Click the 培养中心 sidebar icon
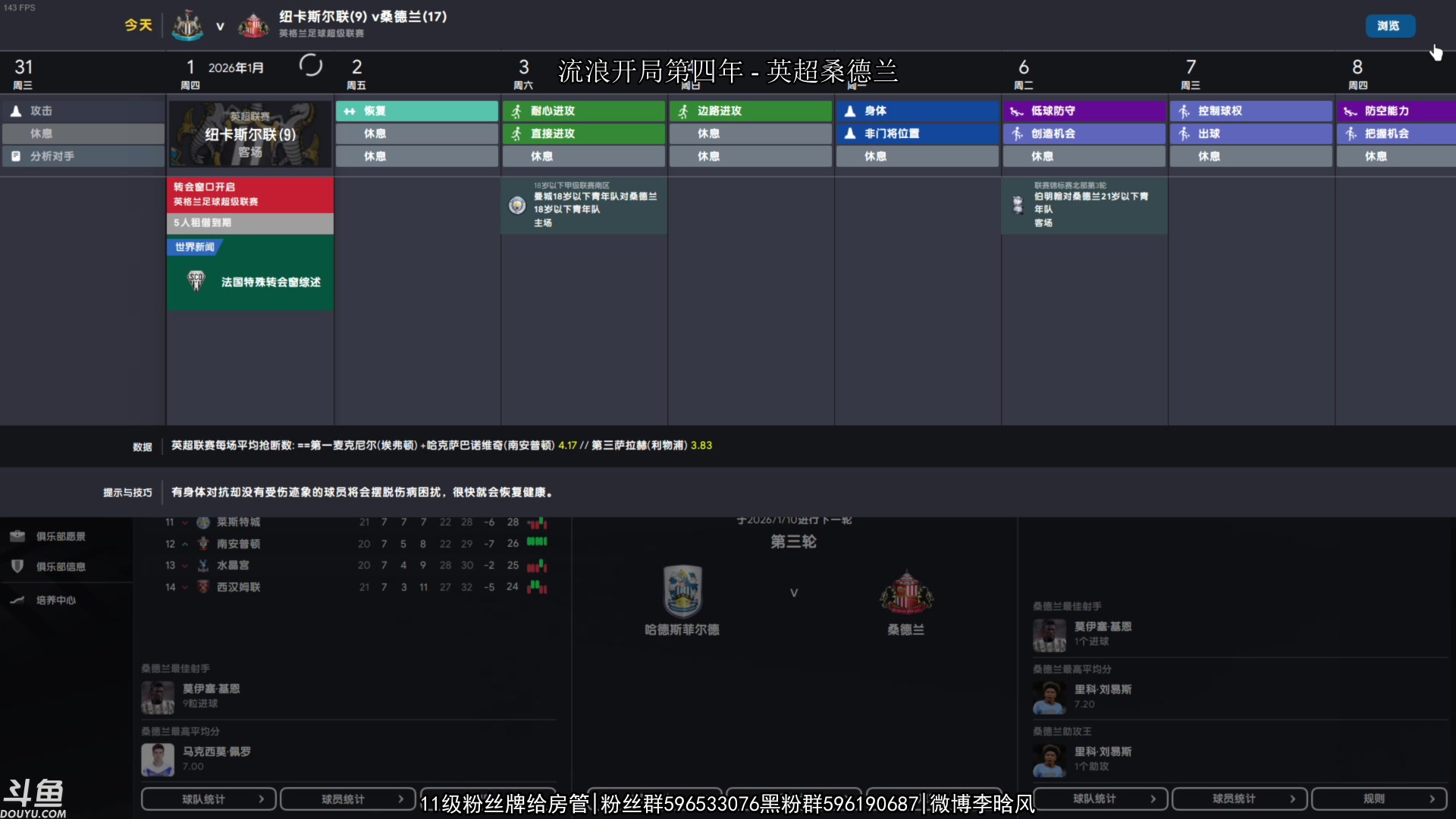The width and height of the screenshot is (1456, 819). pos(17,600)
